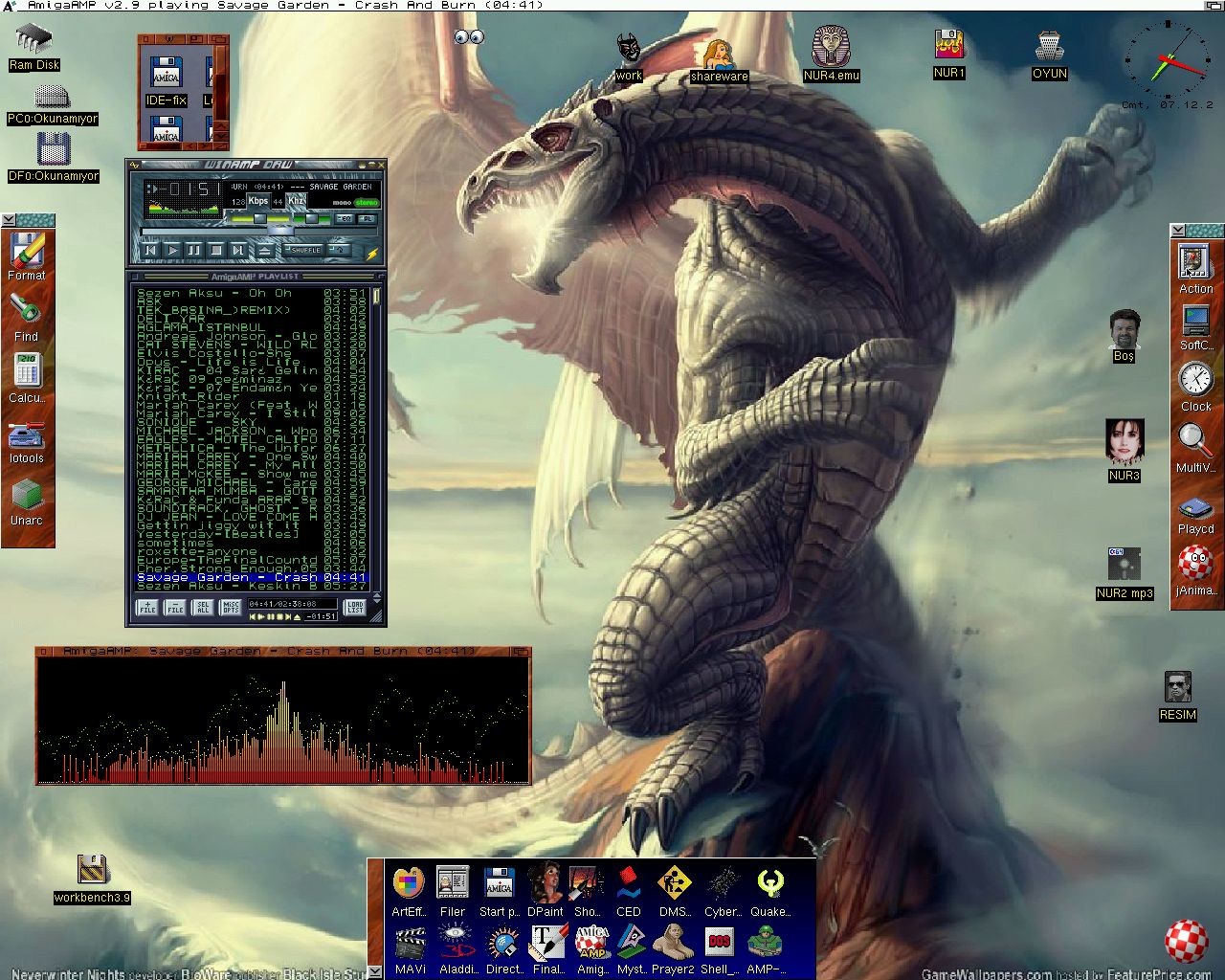Move the song seek position slider
1225x980 pixels.
point(280,231)
